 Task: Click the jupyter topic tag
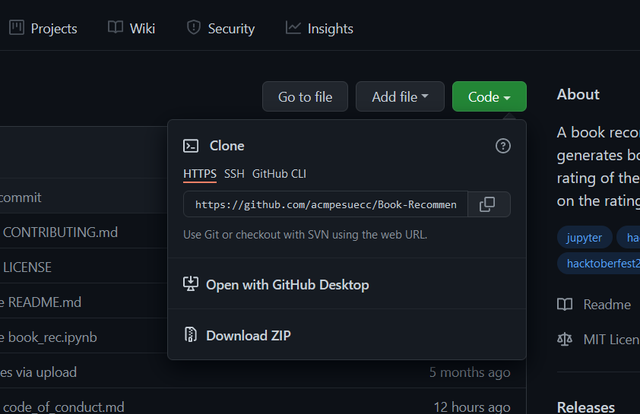[x=584, y=237]
